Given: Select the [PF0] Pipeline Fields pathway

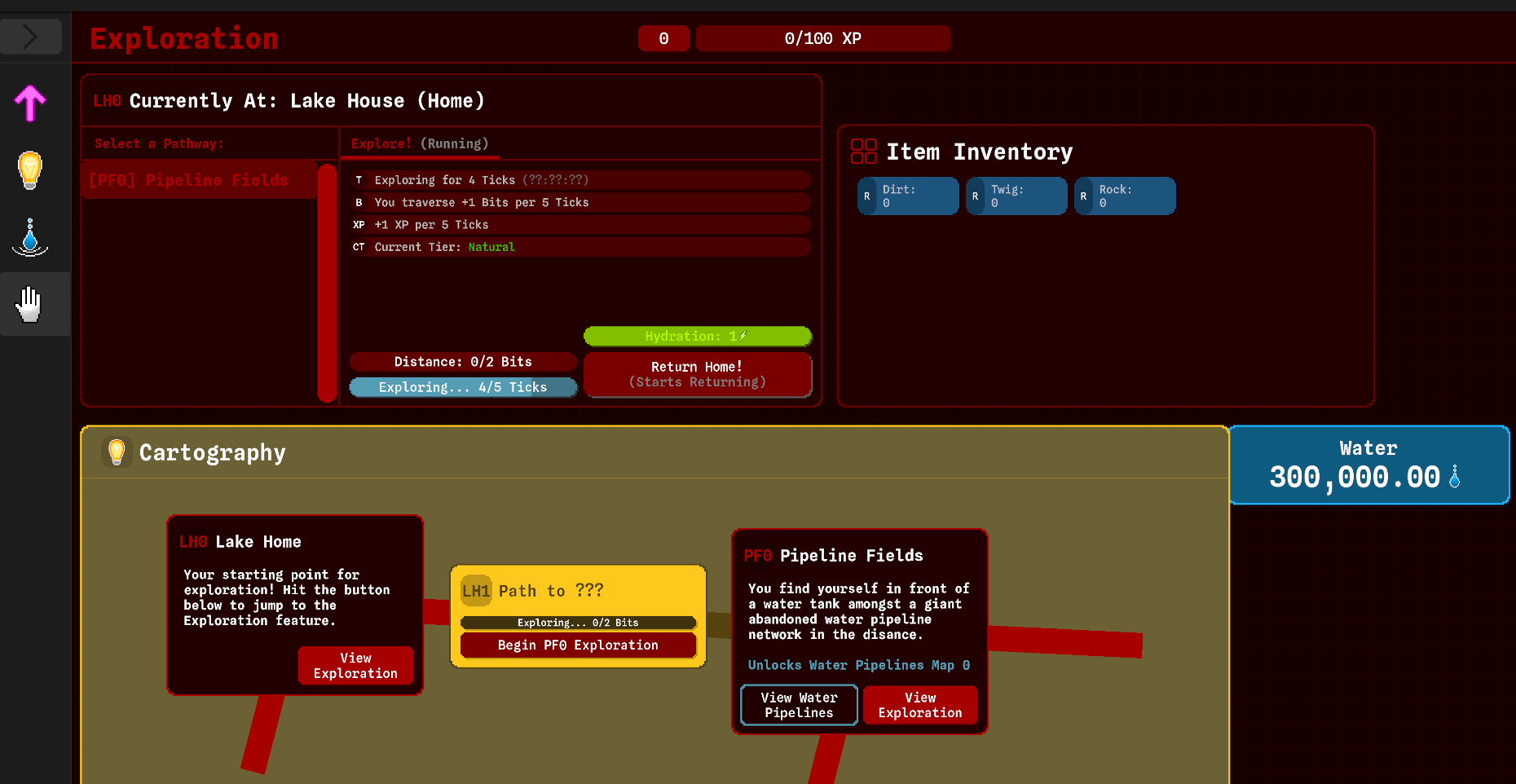Looking at the screenshot, I should 189,180.
